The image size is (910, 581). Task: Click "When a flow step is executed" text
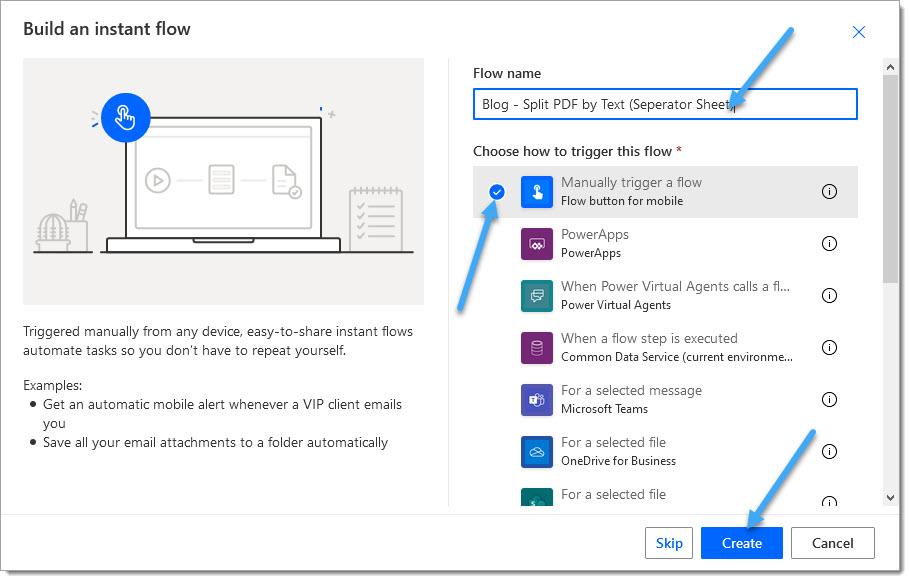click(x=649, y=338)
